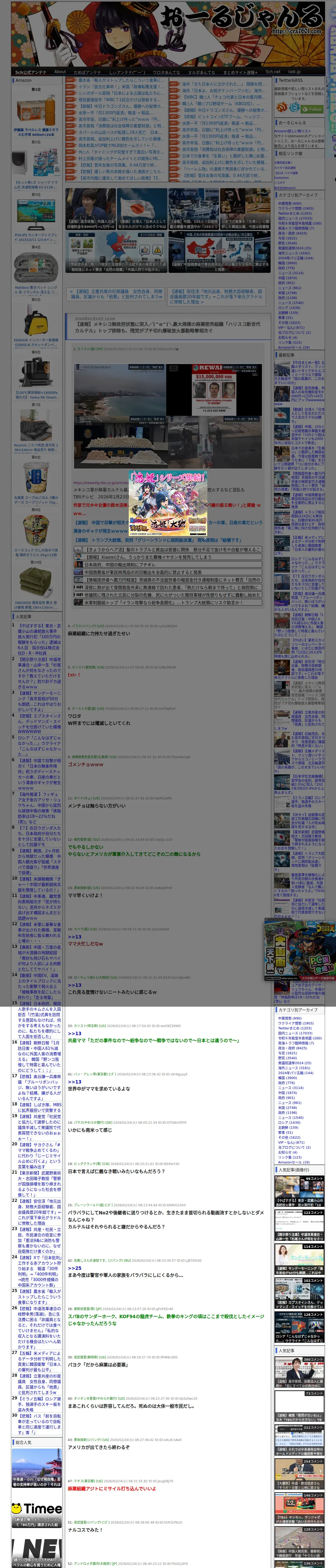Open the 5ch公式アンテナ nav tab
Image resolution: width=336 pixels, height=1568 pixels.
pos(31,72)
